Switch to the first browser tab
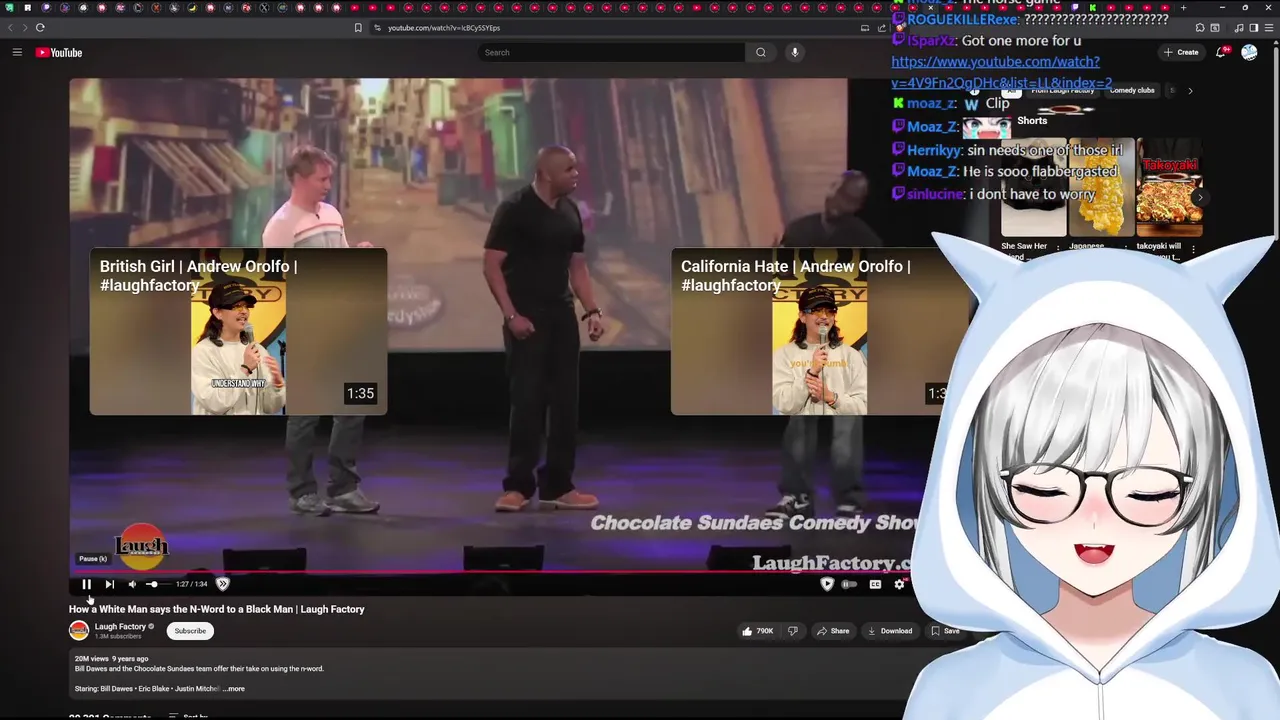Image resolution: width=1280 pixels, height=720 pixels. click(x=9, y=8)
